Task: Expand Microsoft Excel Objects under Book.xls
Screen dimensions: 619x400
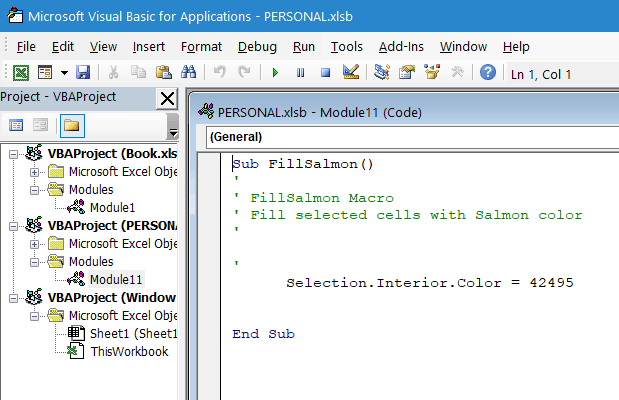Action: point(34,172)
